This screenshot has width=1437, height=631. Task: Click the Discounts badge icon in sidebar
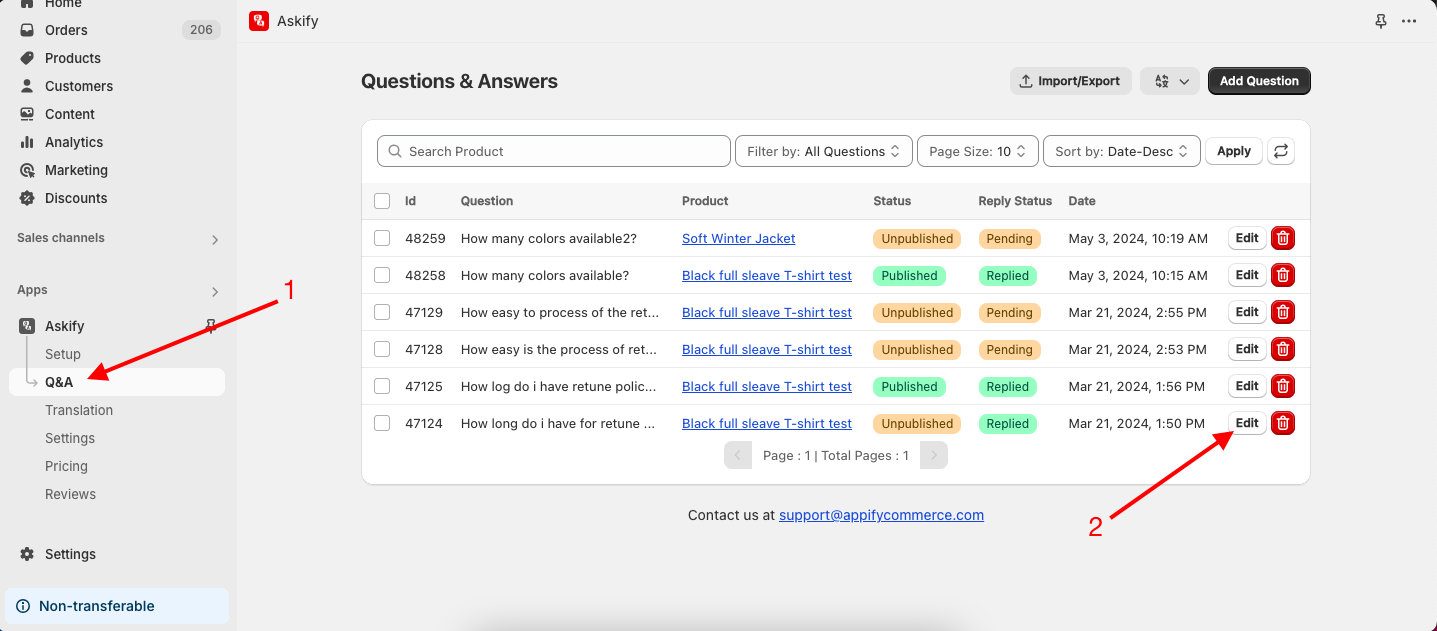click(x=27, y=198)
